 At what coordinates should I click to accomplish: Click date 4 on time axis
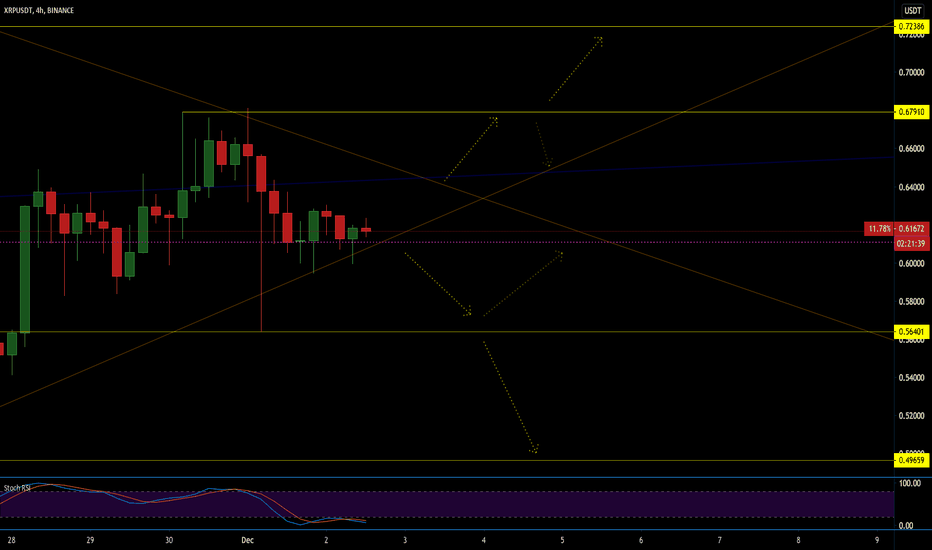click(x=484, y=540)
